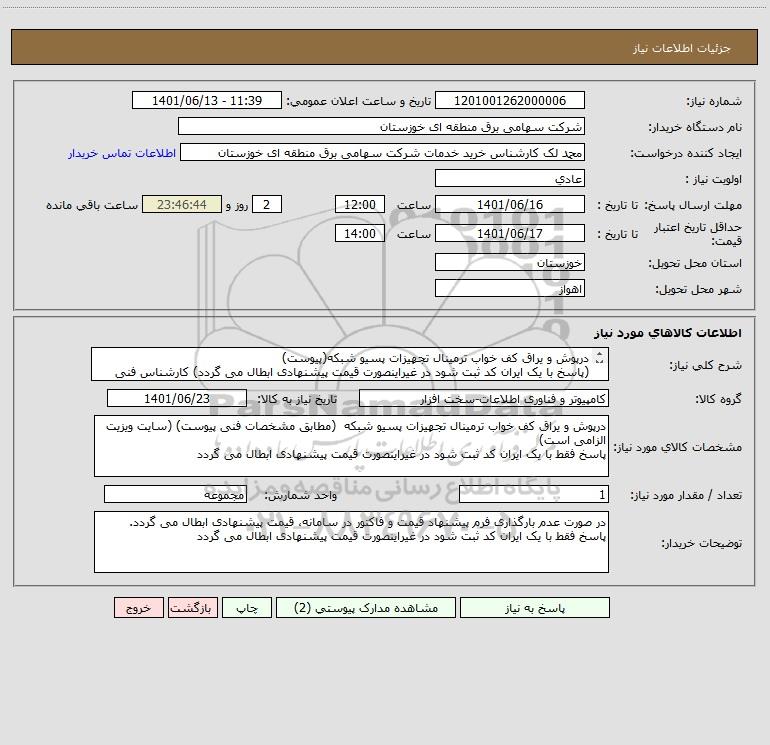
Task: Select the remaining time countdown box
Action: (182, 204)
